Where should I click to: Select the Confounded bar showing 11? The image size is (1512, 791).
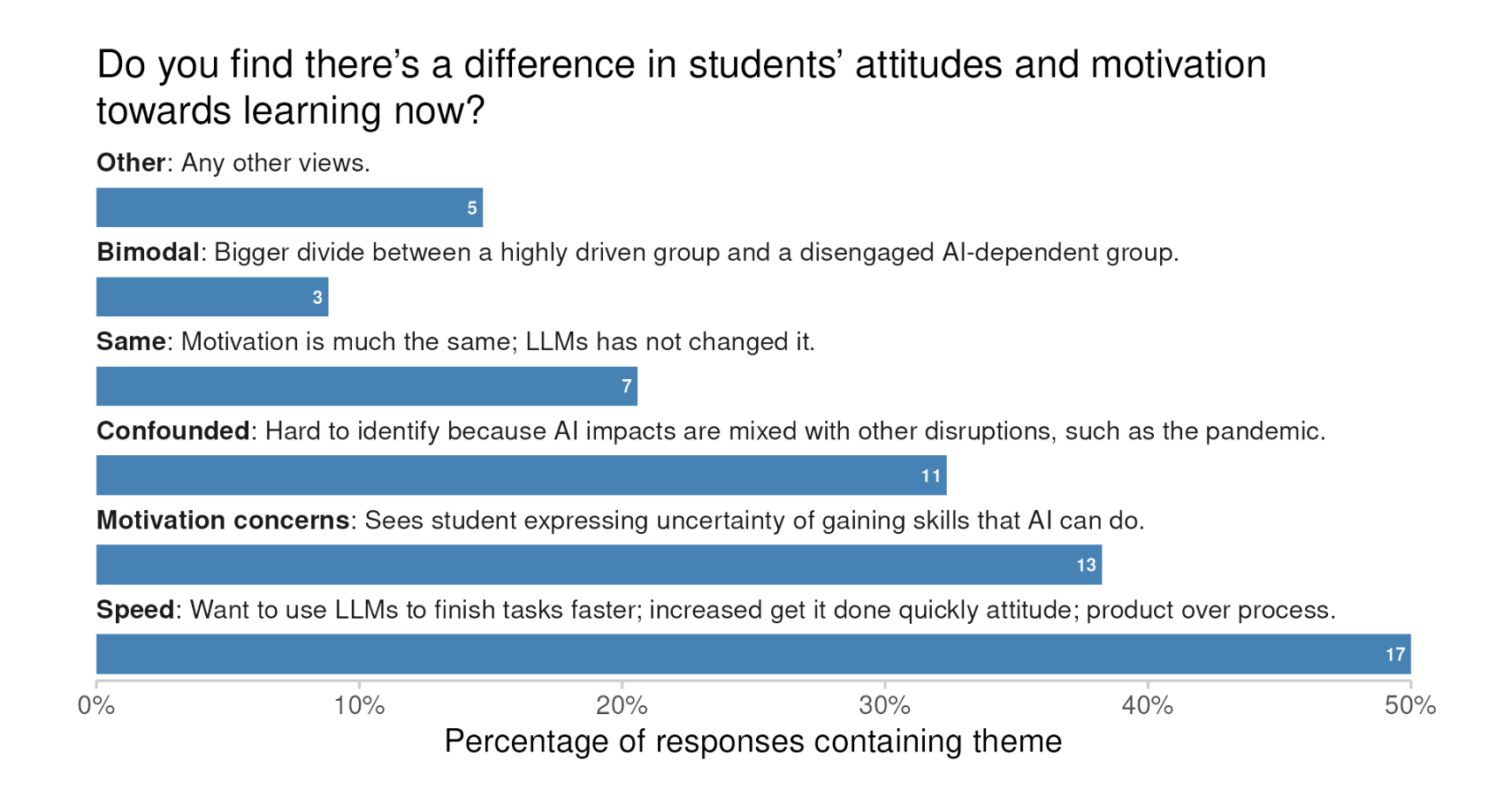tap(521, 475)
